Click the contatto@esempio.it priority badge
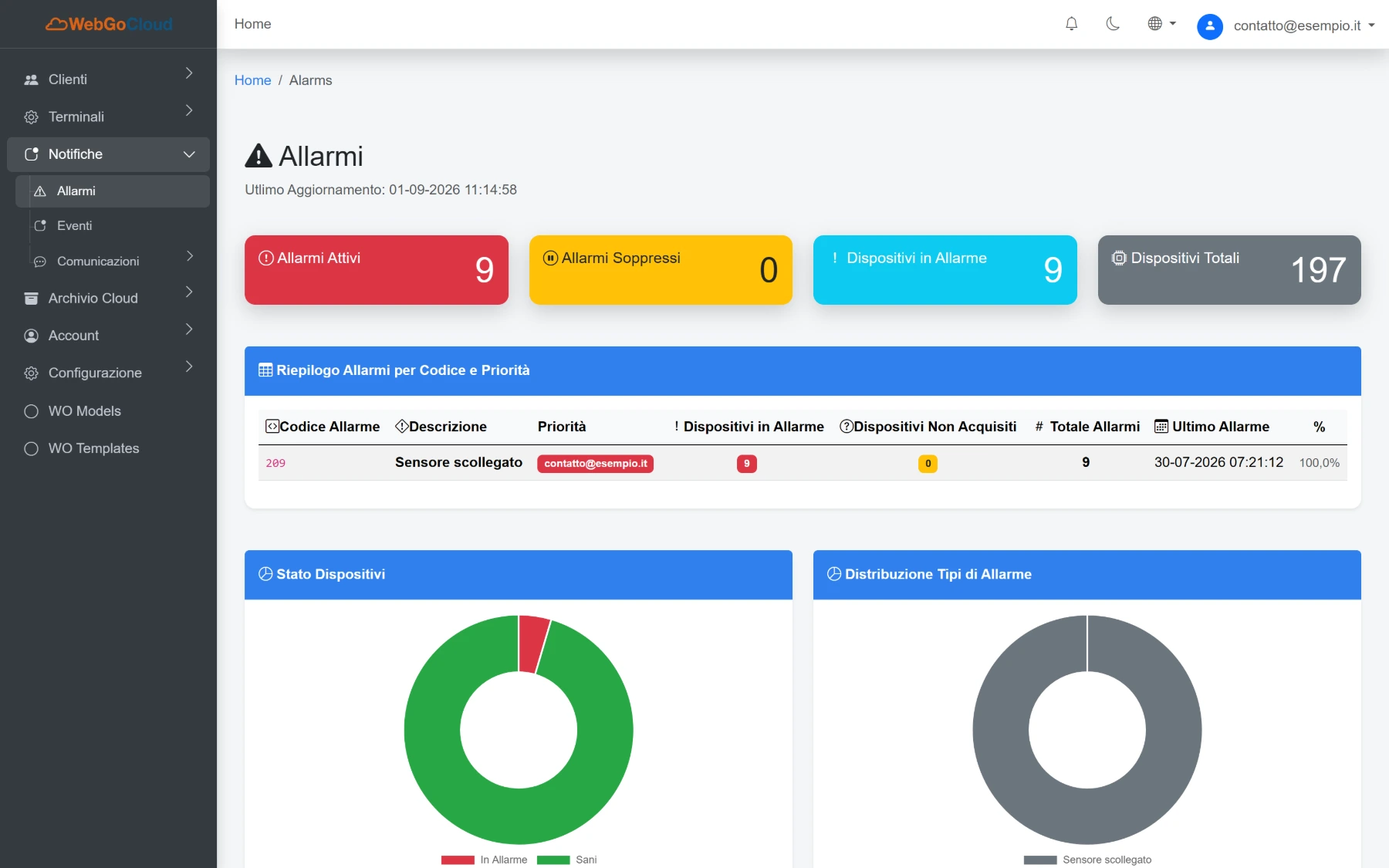The width and height of the screenshot is (1389, 868). coord(596,464)
